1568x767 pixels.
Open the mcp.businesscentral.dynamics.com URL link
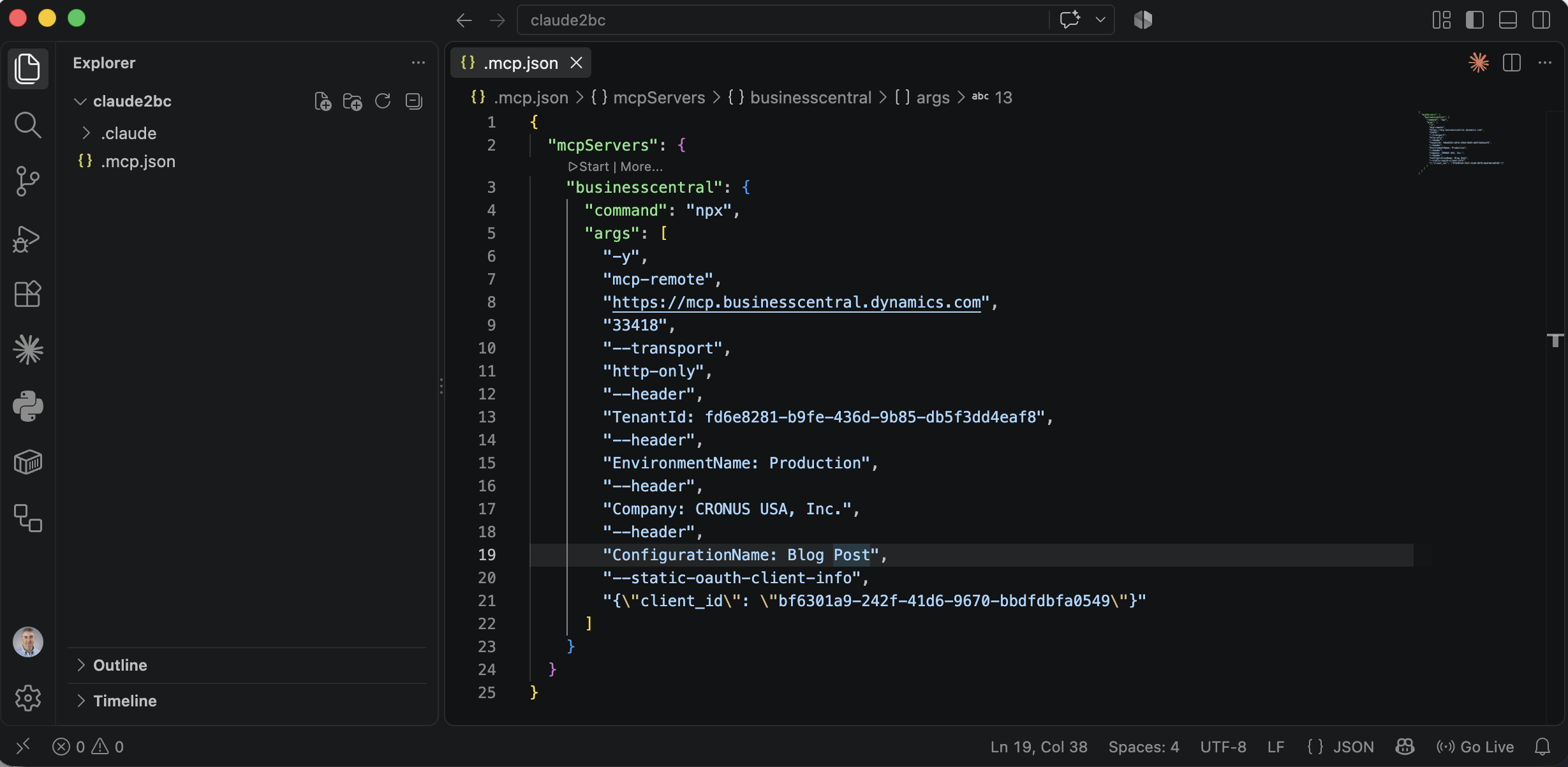pos(796,302)
